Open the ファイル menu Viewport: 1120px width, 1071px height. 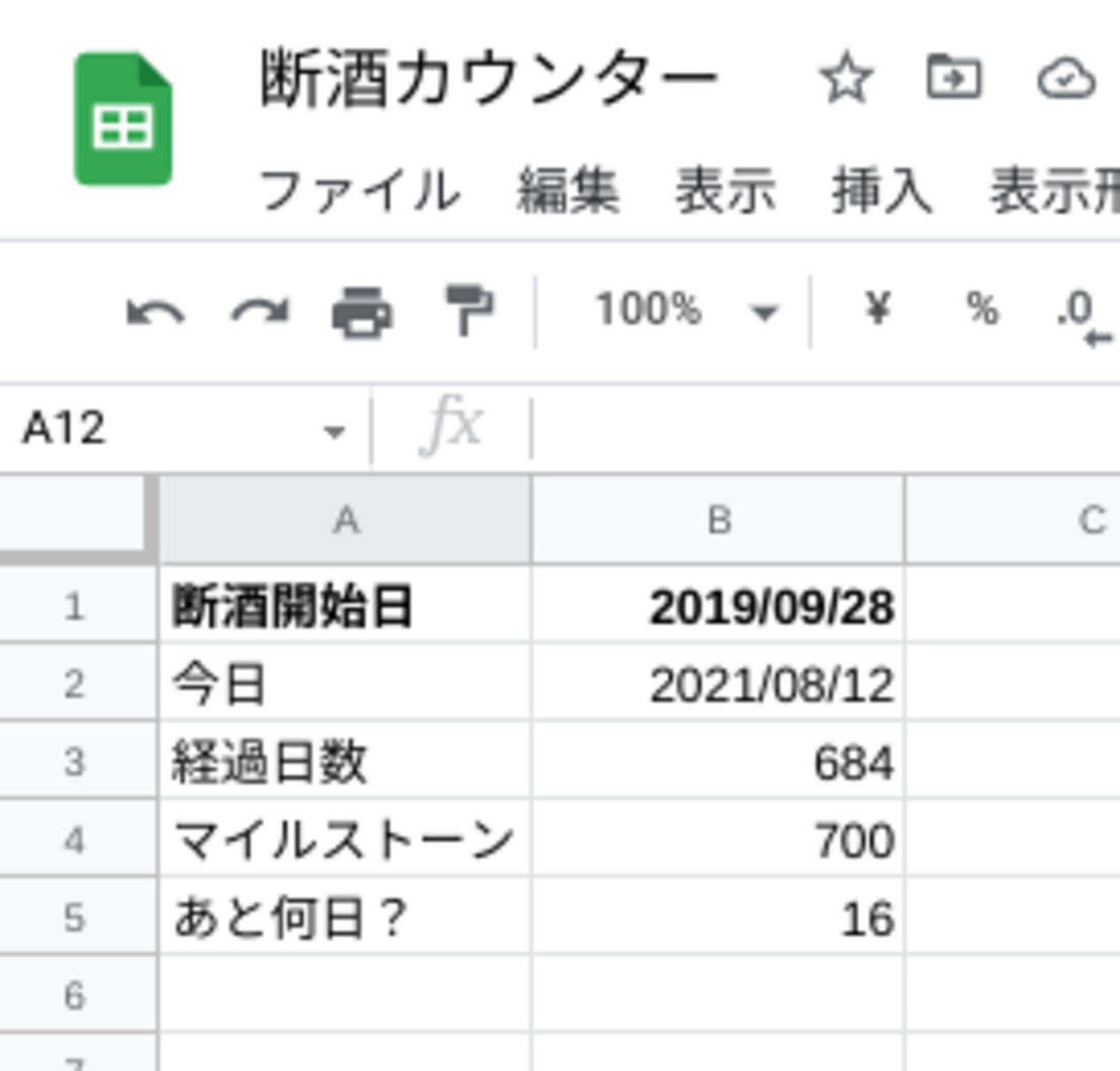pyautogui.click(x=359, y=191)
